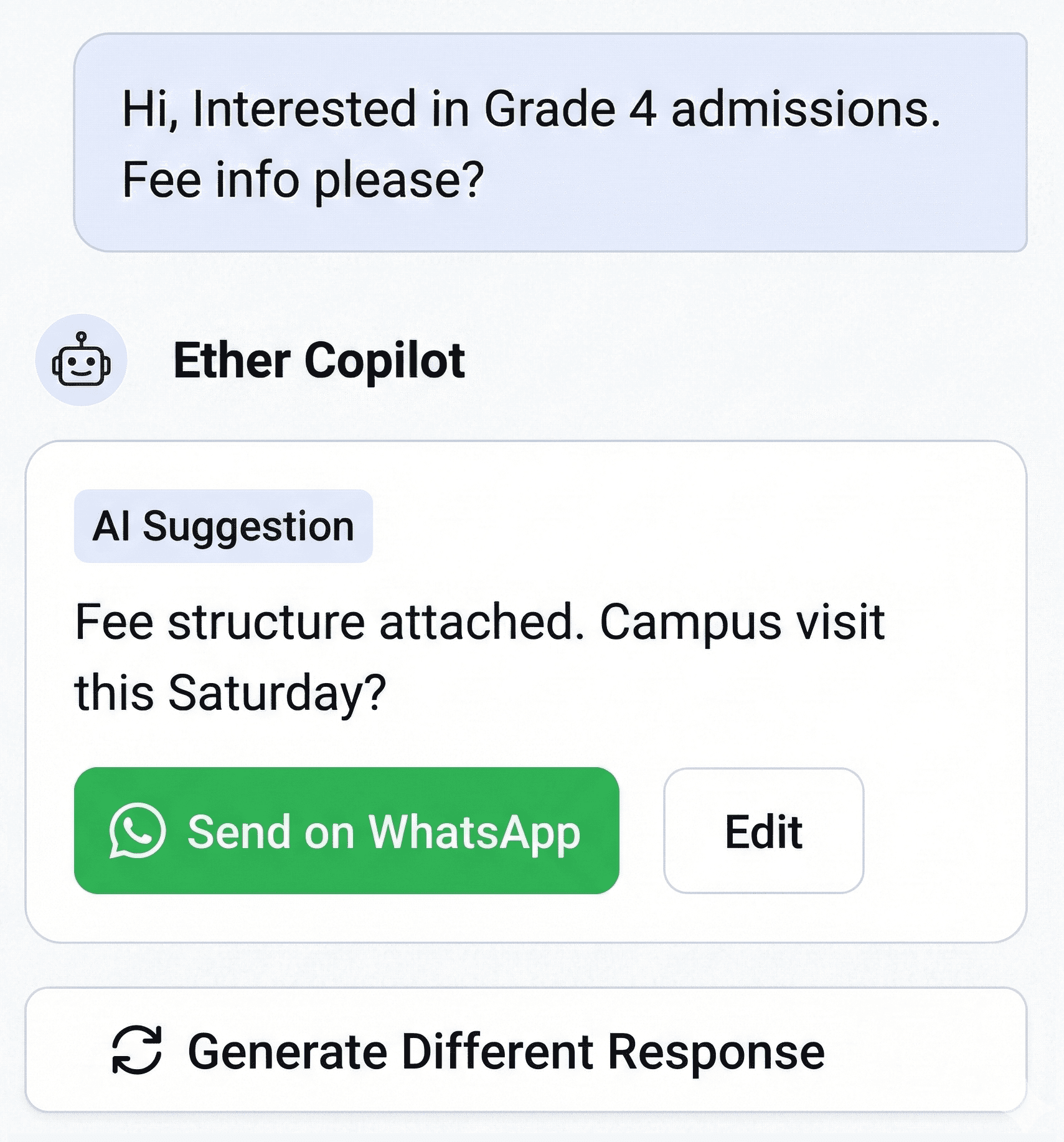Open Edit for the AI suggestion

point(763,831)
